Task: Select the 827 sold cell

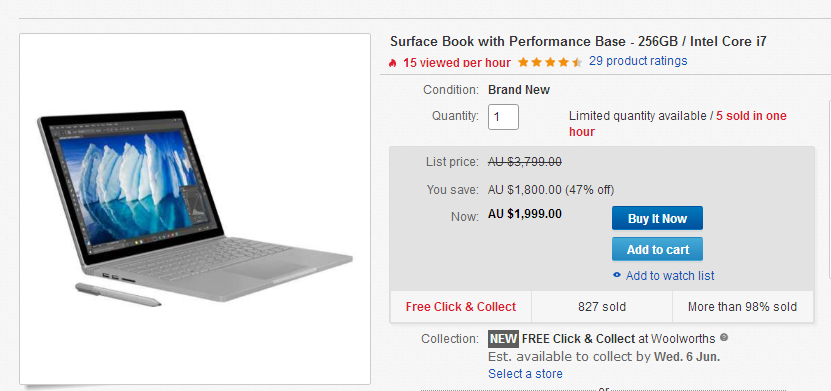Action: click(602, 307)
